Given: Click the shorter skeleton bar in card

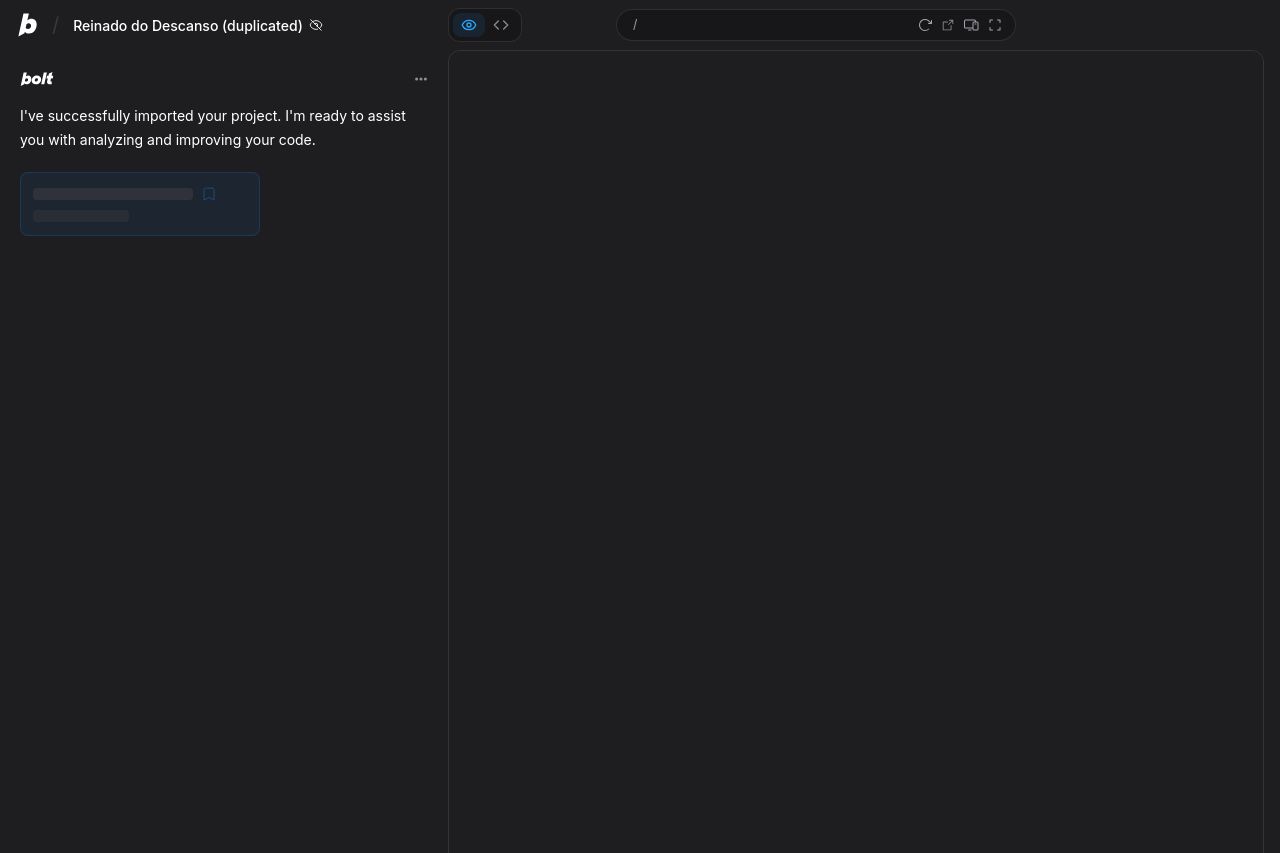Looking at the screenshot, I should pos(81,216).
